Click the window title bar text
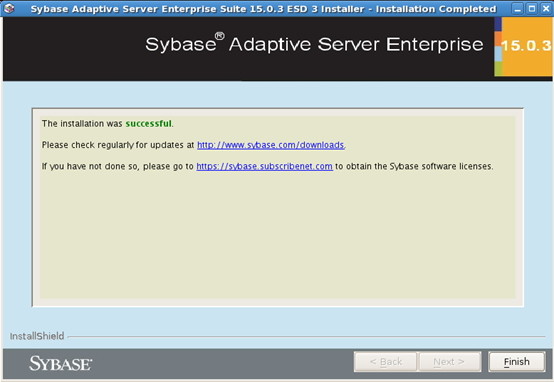554x382 pixels. click(263, 9)
